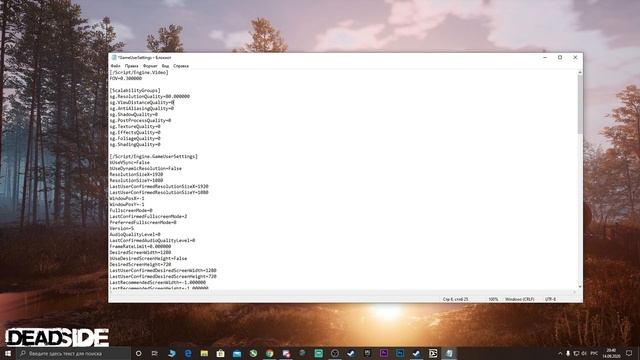
Task: Open File Explorer from the taskbar
Action: tap(204, 353)
